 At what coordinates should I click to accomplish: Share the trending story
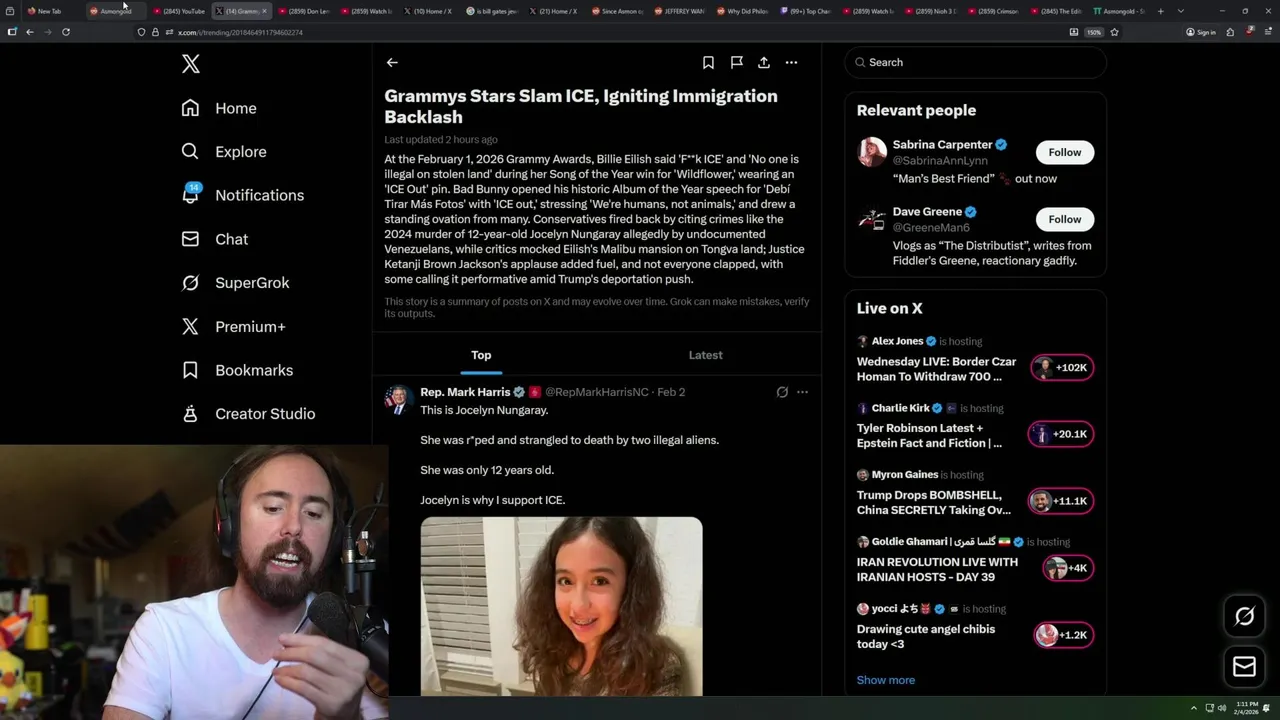[x=764, y=62]
